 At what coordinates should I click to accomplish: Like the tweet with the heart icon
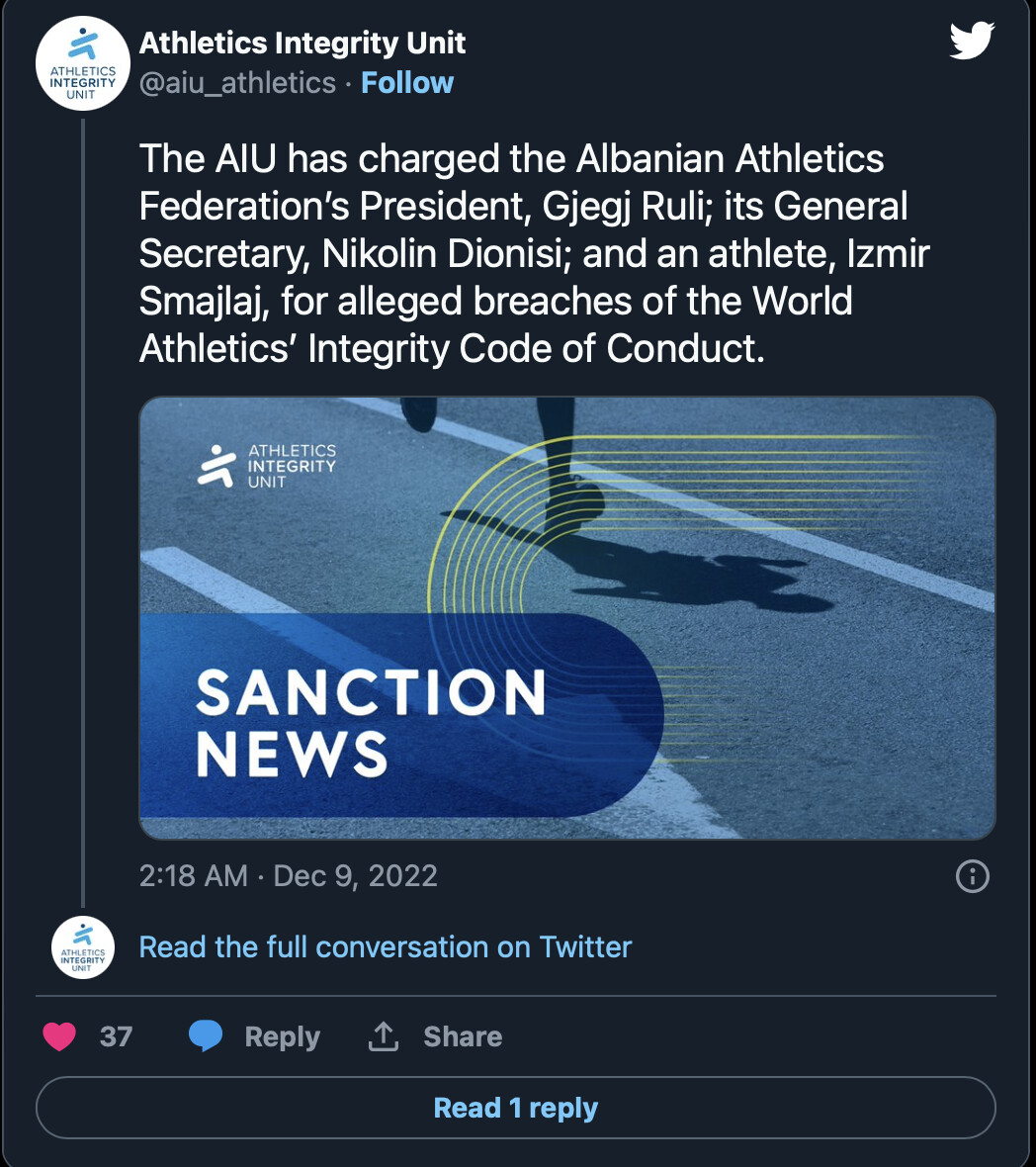60,1035
